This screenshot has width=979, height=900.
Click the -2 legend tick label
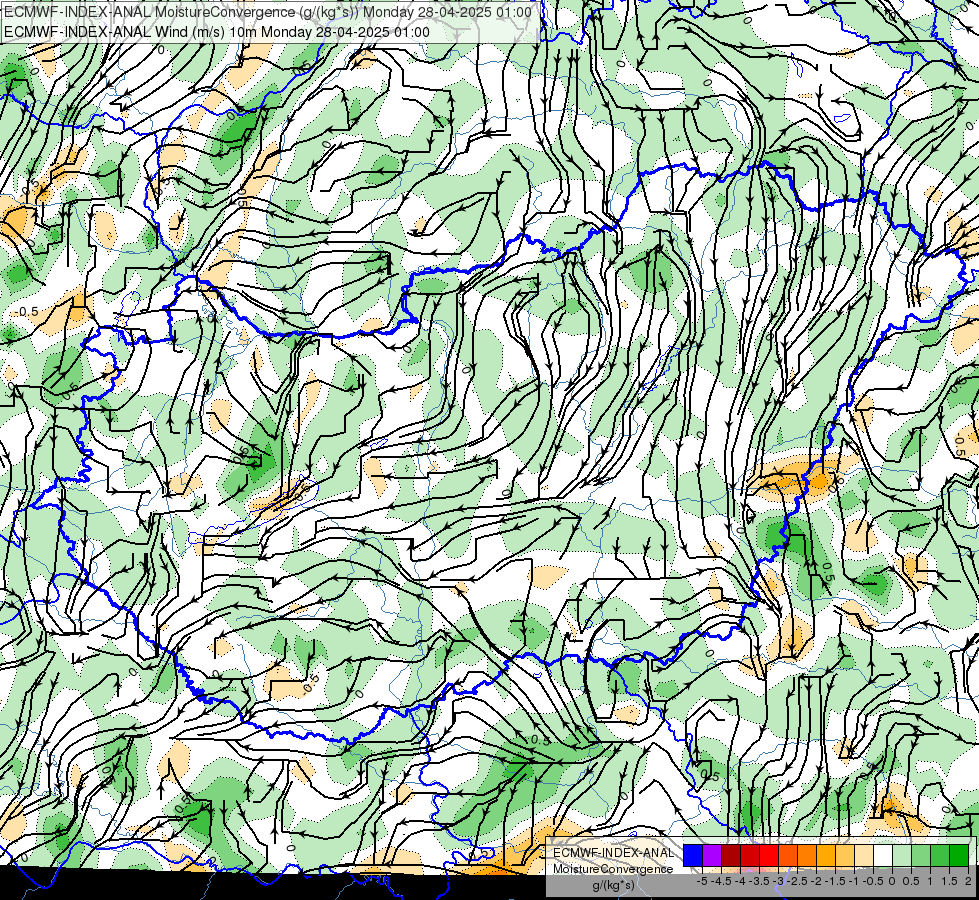pos(817,881)
